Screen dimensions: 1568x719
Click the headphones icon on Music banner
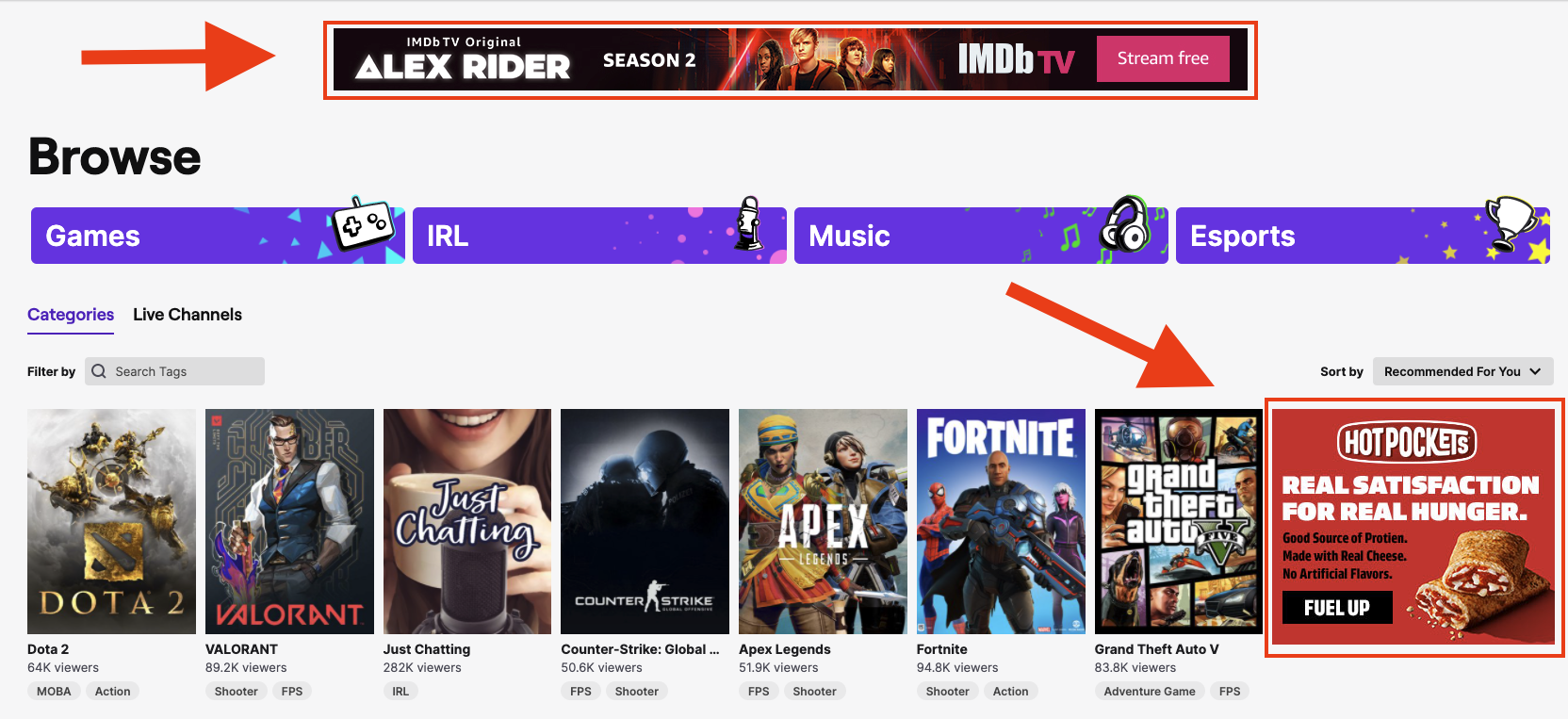(1125, 226)
